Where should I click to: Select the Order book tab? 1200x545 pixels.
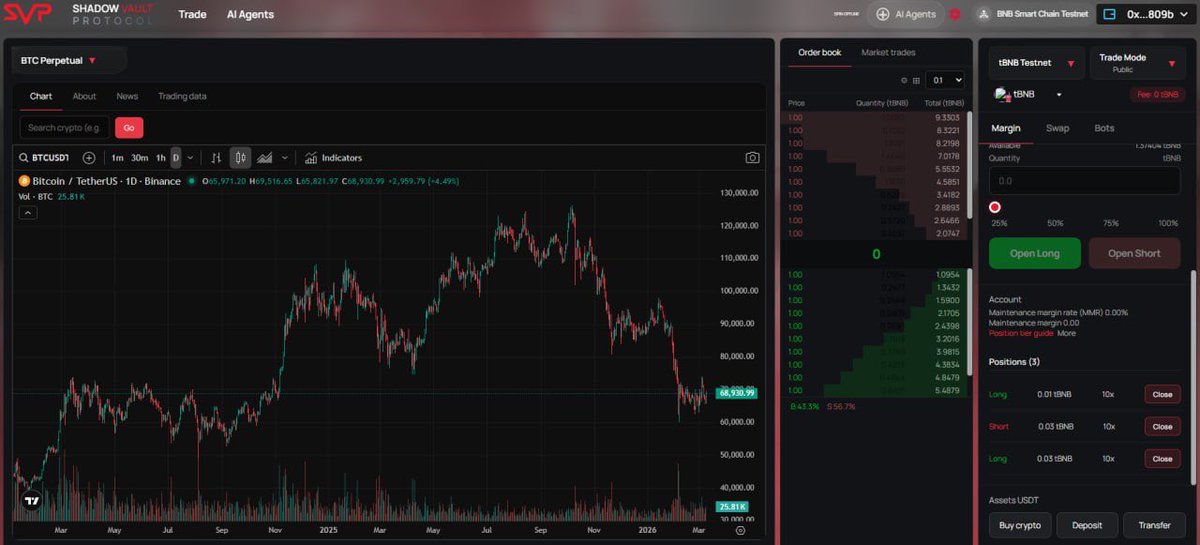tap(819, 53)
